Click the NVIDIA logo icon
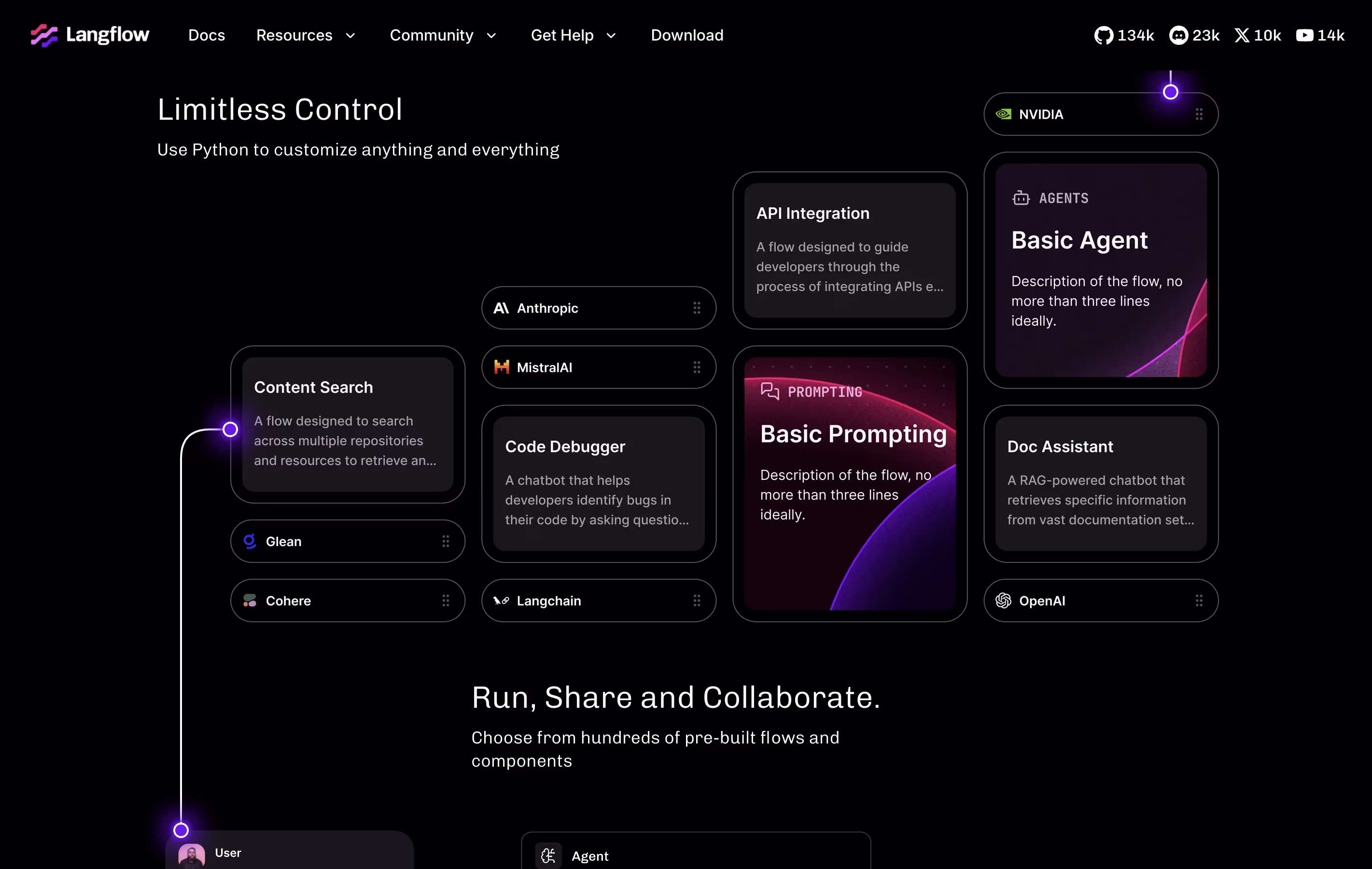The height and width of the screenshot is (869, 1372). 1003,114
